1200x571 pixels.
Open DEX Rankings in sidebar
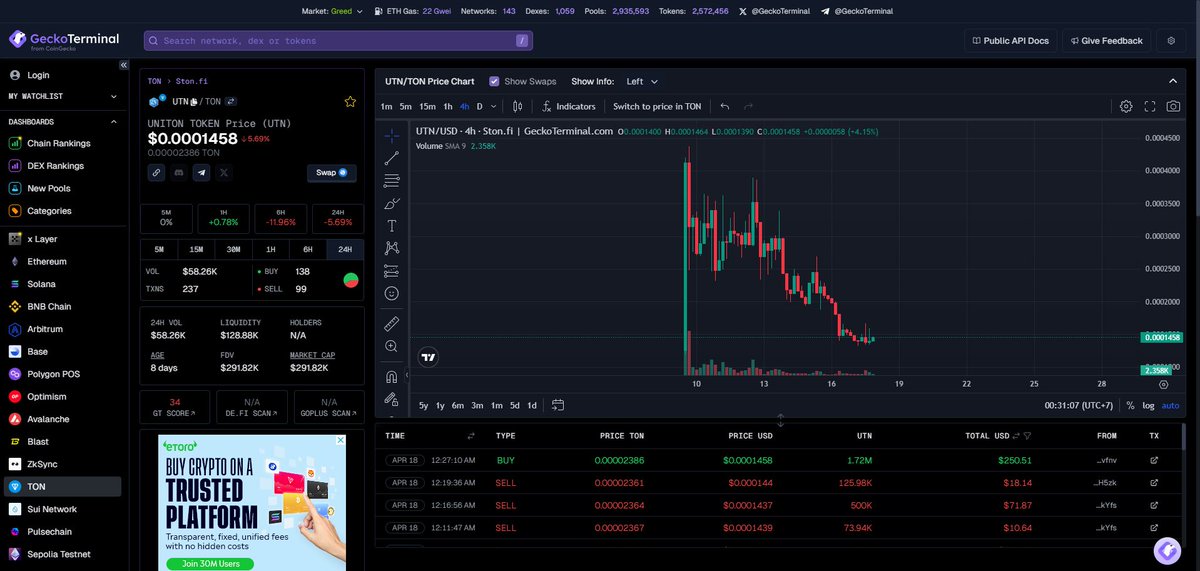55,166
